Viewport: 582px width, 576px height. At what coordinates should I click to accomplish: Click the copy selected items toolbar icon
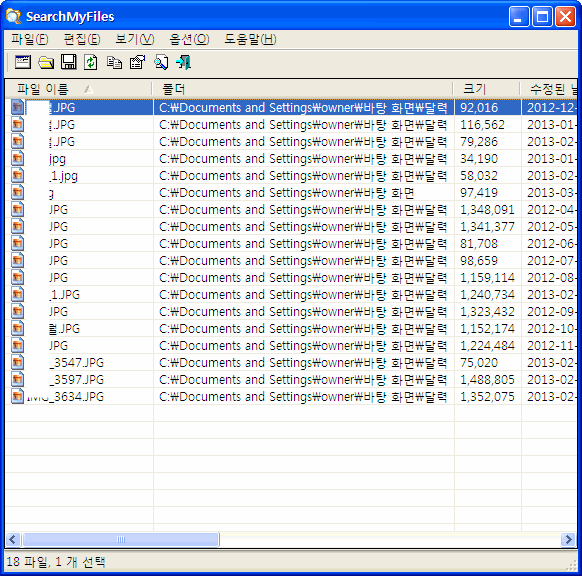(114, 62)
